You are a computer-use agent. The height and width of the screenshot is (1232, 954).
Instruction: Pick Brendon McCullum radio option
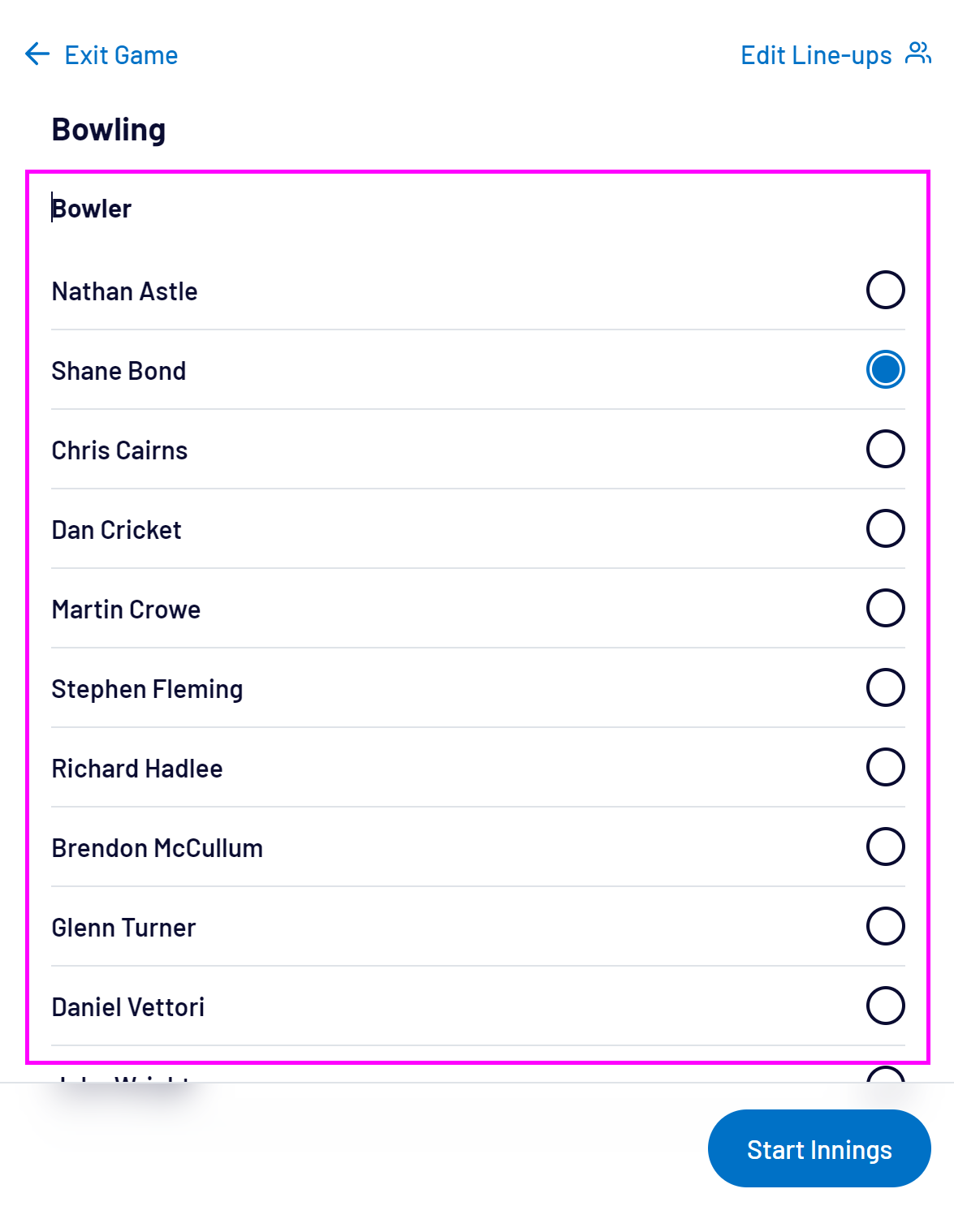click(885, 846)
